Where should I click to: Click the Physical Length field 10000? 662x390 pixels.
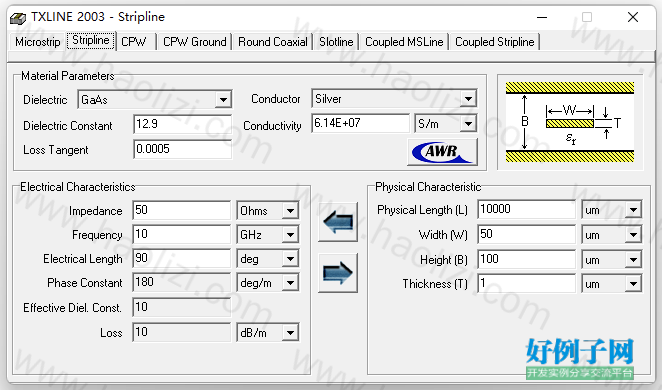coord(526,209)
